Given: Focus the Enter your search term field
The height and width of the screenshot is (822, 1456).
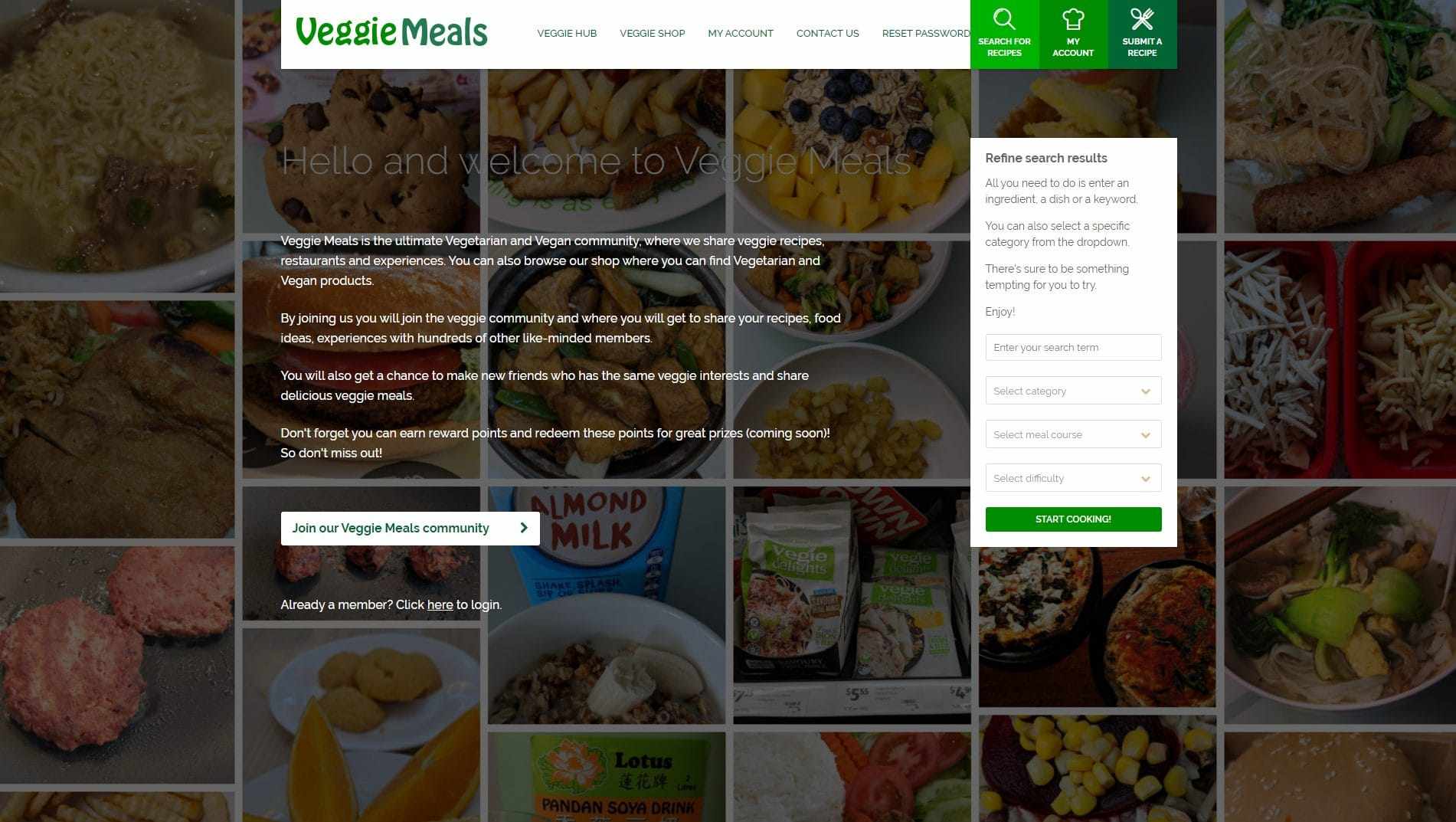Looking at the screenshot, I should coord(1073,347).
